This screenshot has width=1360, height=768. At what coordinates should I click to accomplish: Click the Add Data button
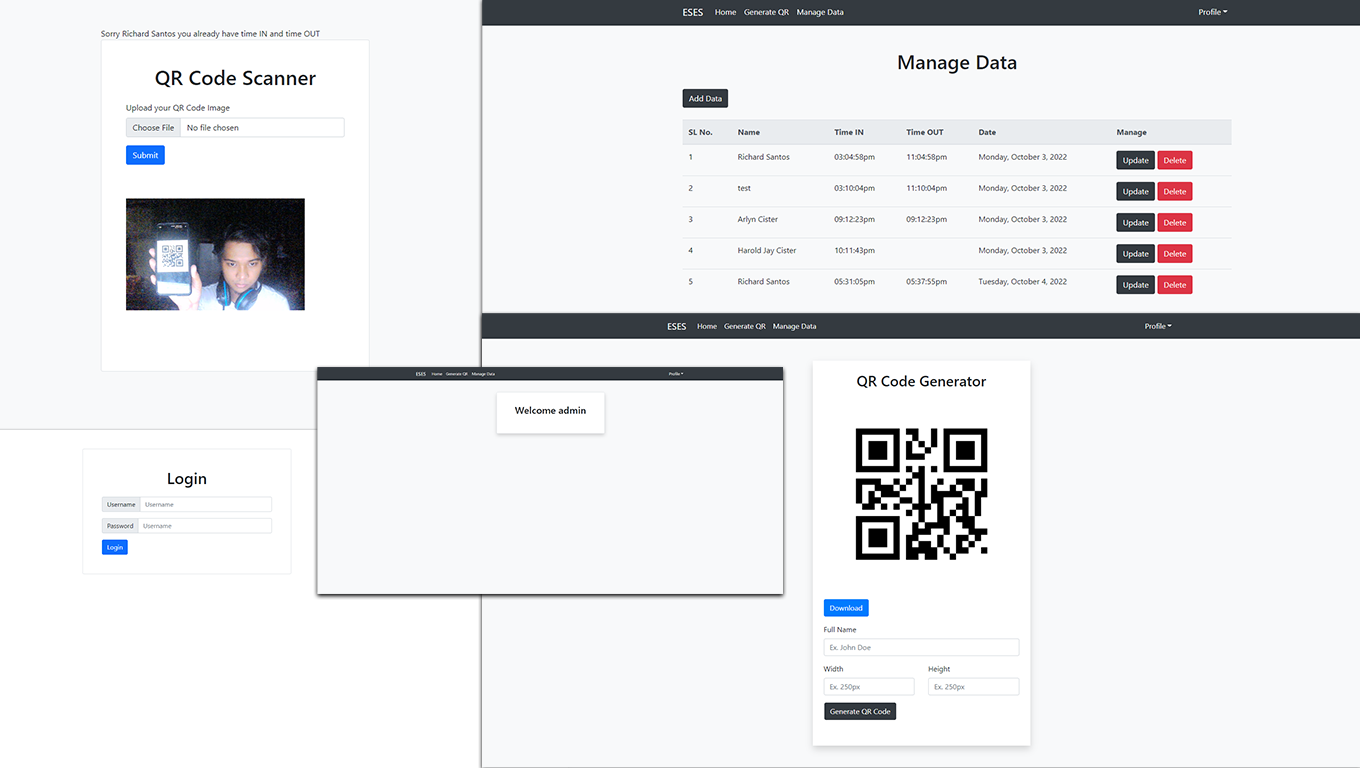(705, 99)
